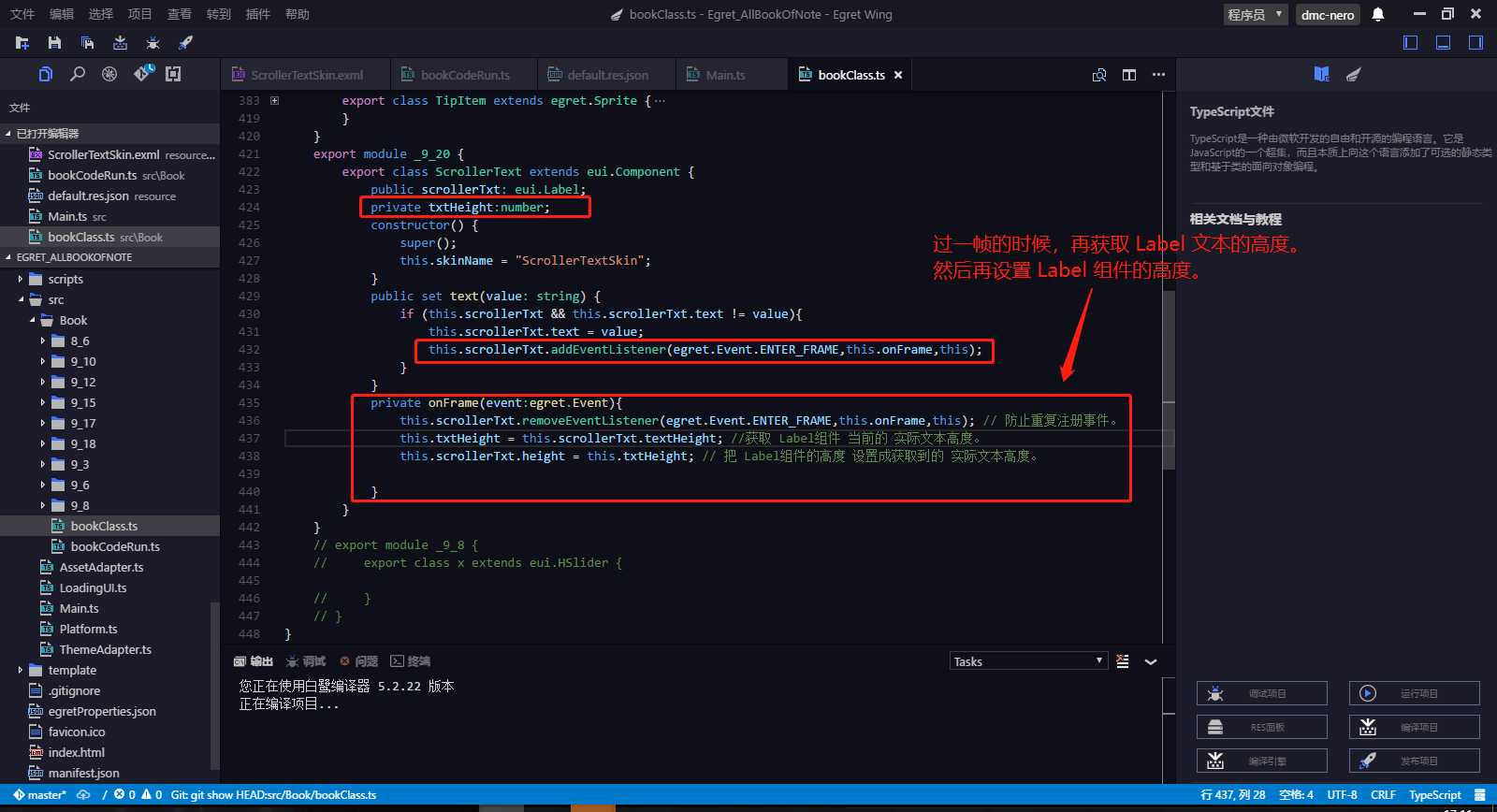
Task: Open the 编辑 menu
Action: tap(62, 14)
